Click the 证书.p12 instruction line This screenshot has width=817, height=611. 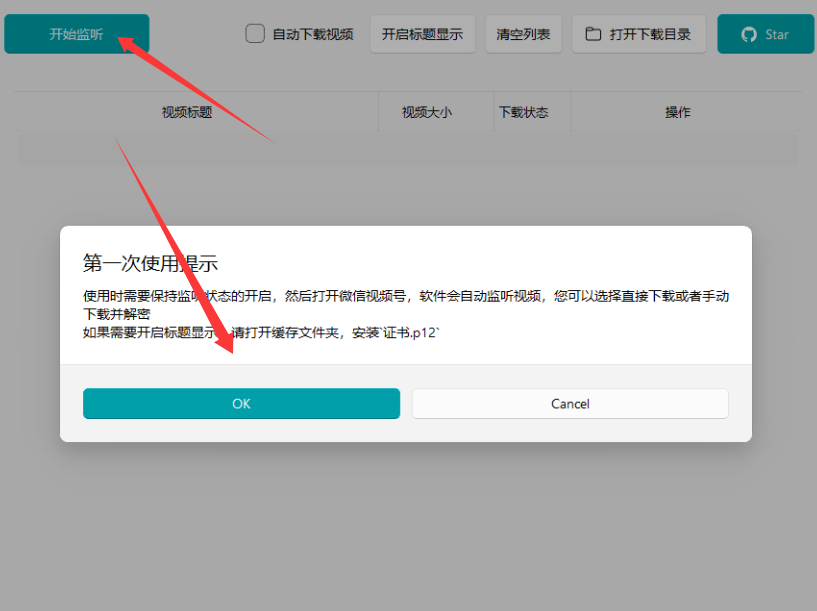tap(260, 333)
